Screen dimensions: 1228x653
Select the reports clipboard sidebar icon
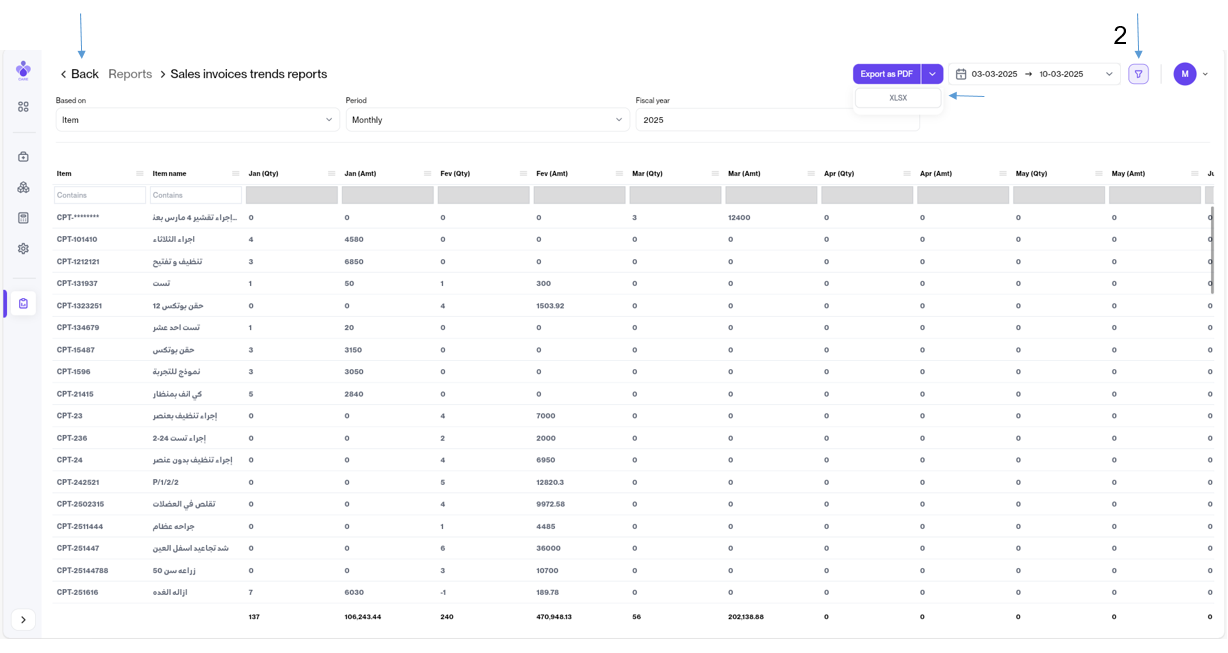(23, 304)
